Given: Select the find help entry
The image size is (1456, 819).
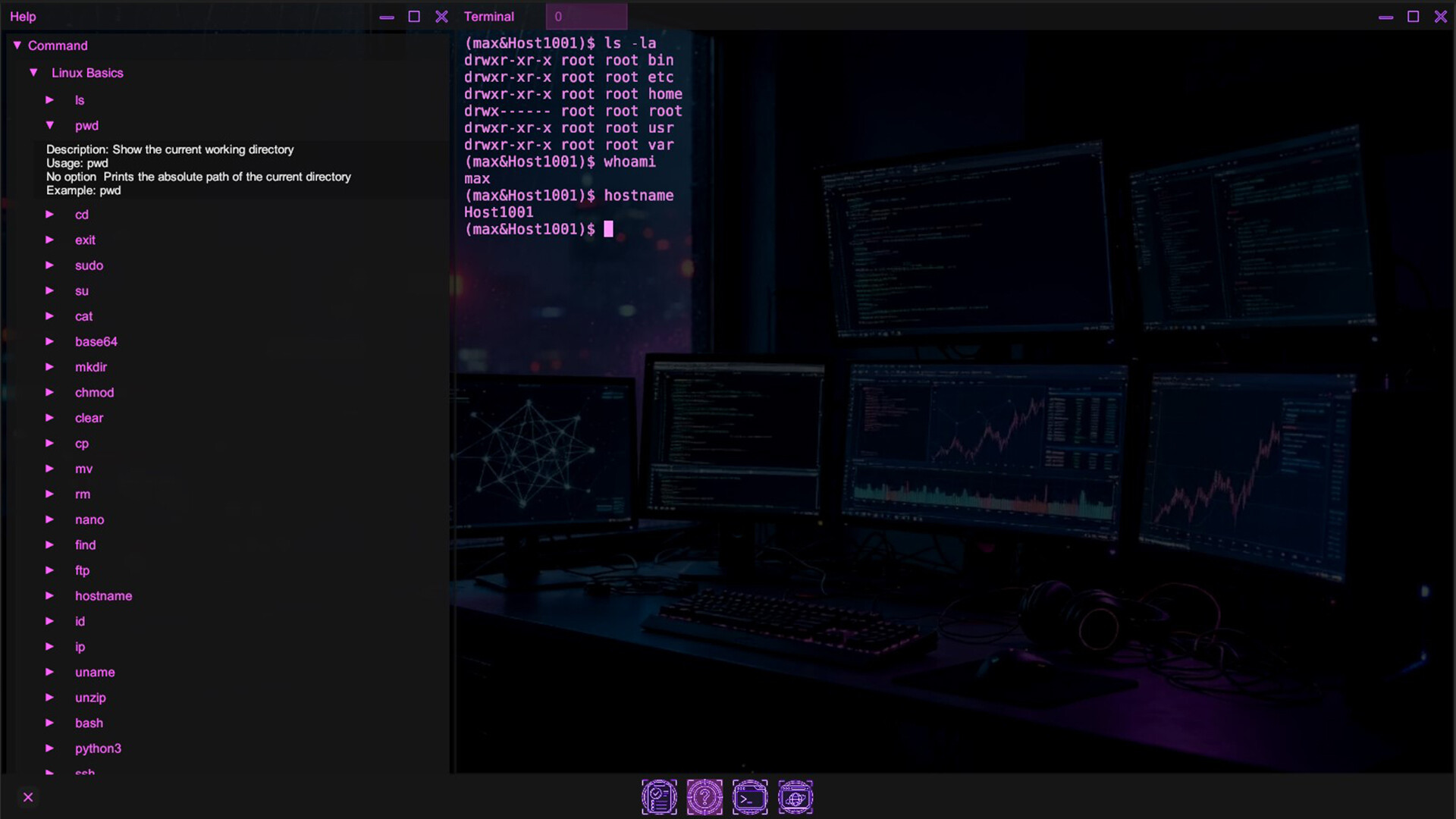Looking at the screenshot, I should pyautogui.click(x=85, y=545).
